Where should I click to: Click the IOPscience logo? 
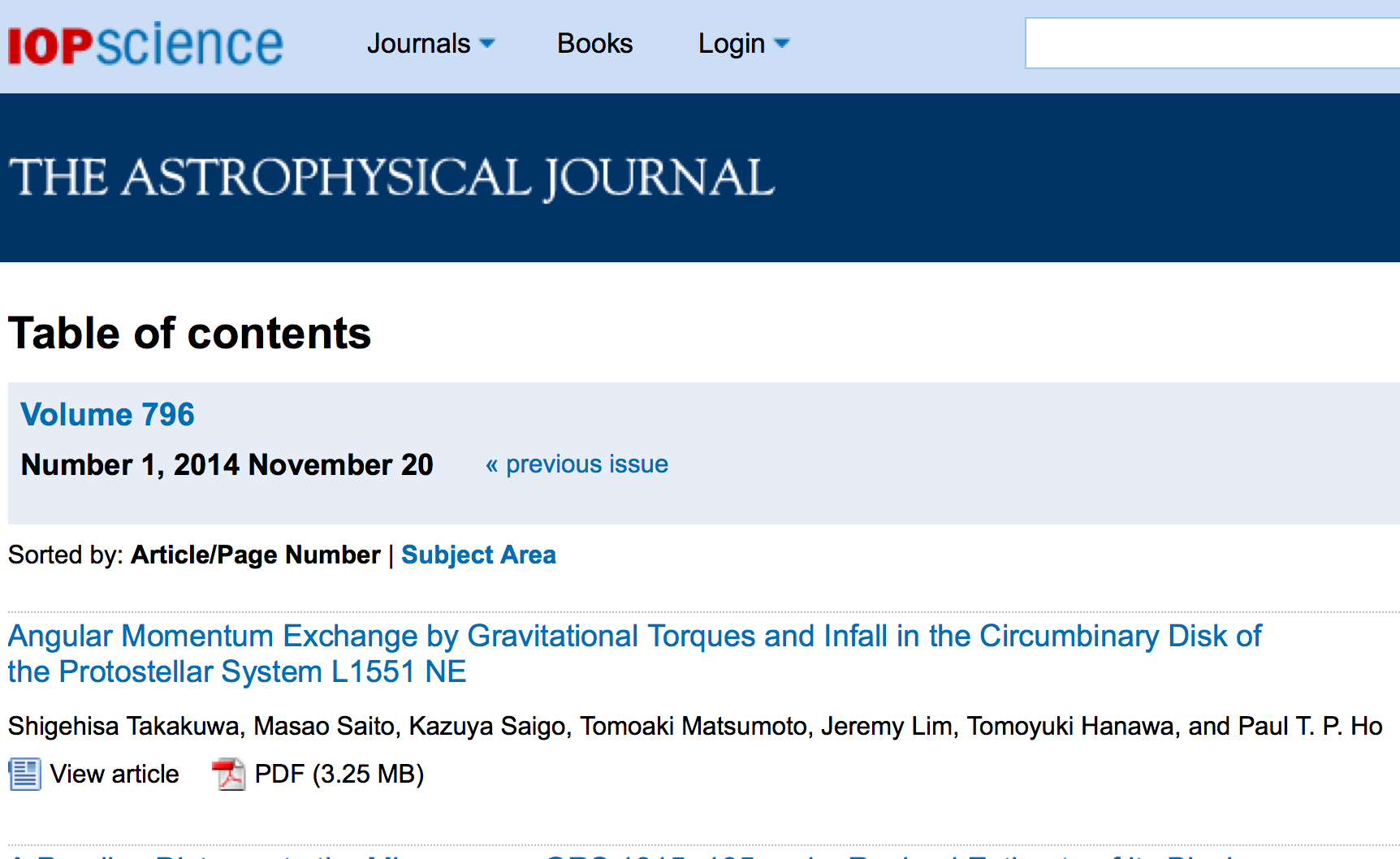(x=145, y=44)
